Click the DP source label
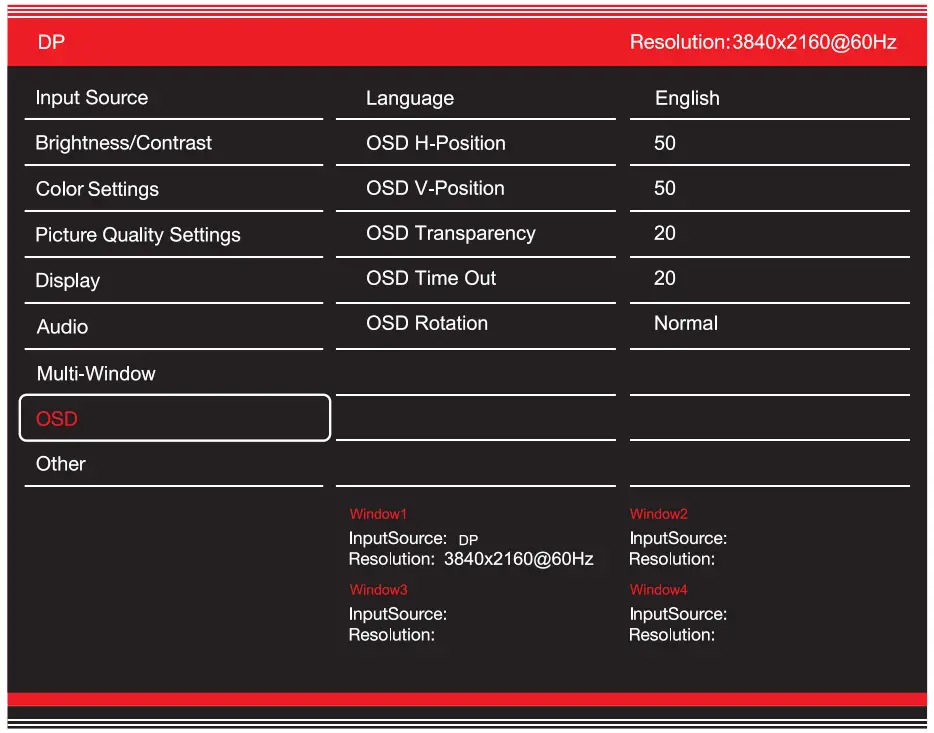The width and height of the screenshot is (934, 733). (x=49, y=42)
